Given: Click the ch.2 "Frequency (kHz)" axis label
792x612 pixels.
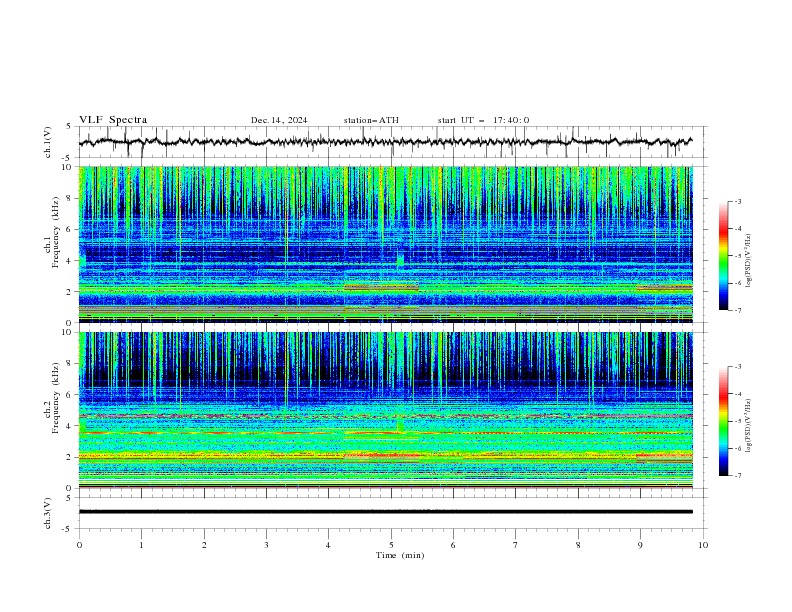Looking at the screenshot, I should (56, 398).
